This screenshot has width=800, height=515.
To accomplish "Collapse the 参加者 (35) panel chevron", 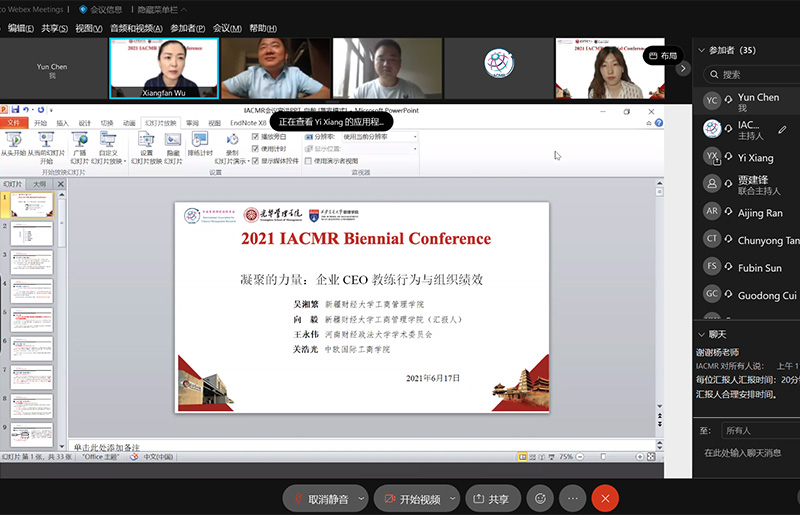I will 702,49.
